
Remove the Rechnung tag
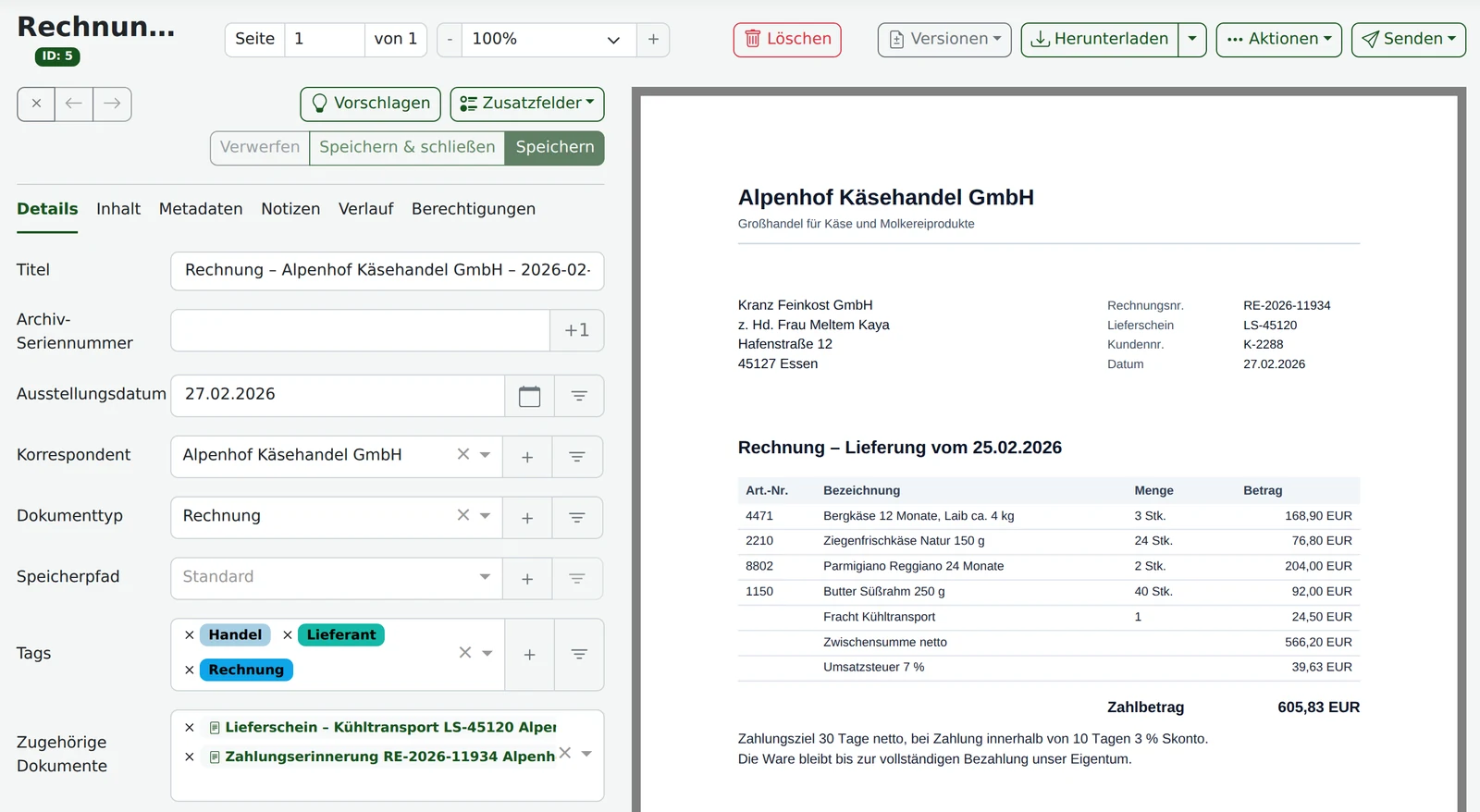[190, 670]
